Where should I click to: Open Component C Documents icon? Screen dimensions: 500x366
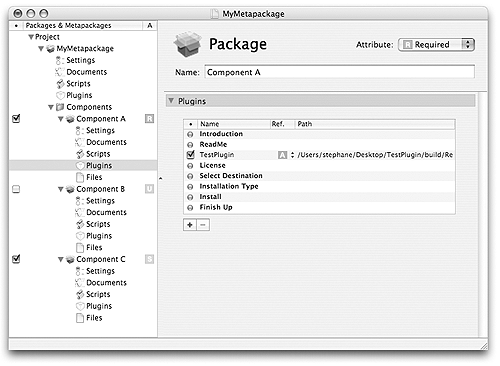click(79, 283)
